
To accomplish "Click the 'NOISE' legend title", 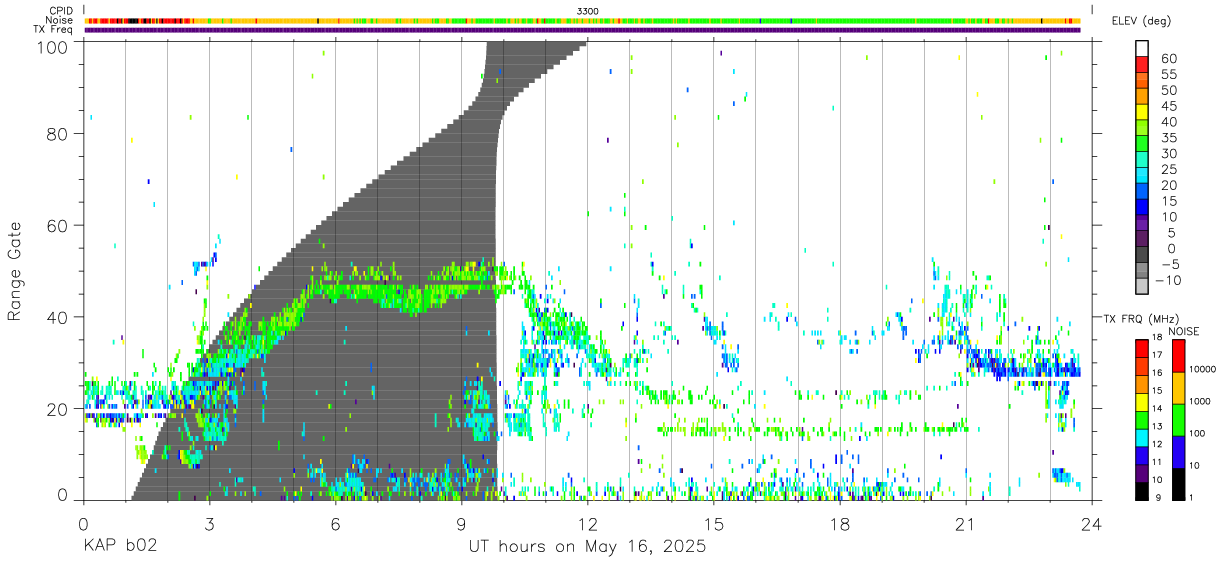I will 1183,331.
